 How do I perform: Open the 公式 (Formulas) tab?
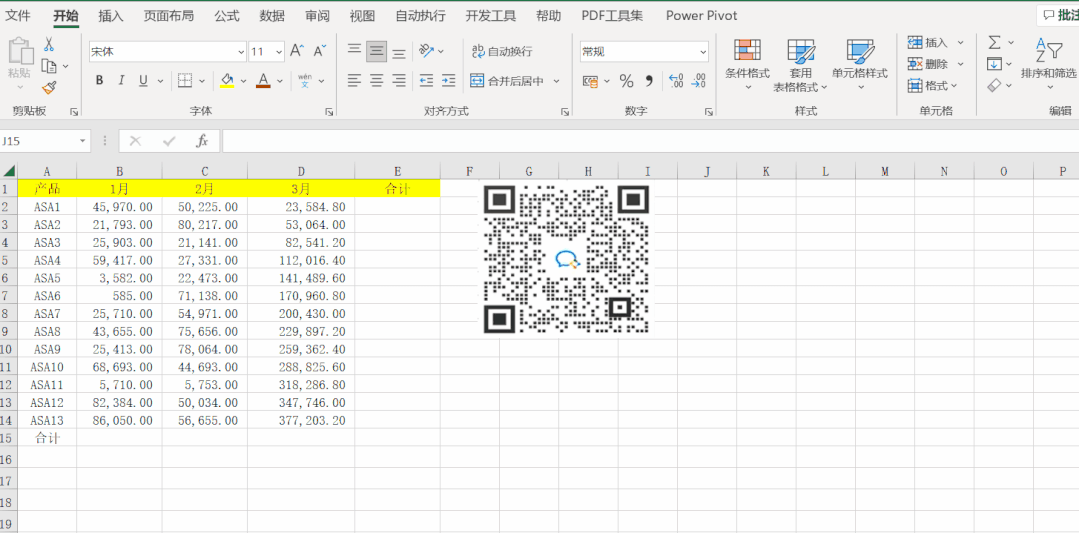227,16
